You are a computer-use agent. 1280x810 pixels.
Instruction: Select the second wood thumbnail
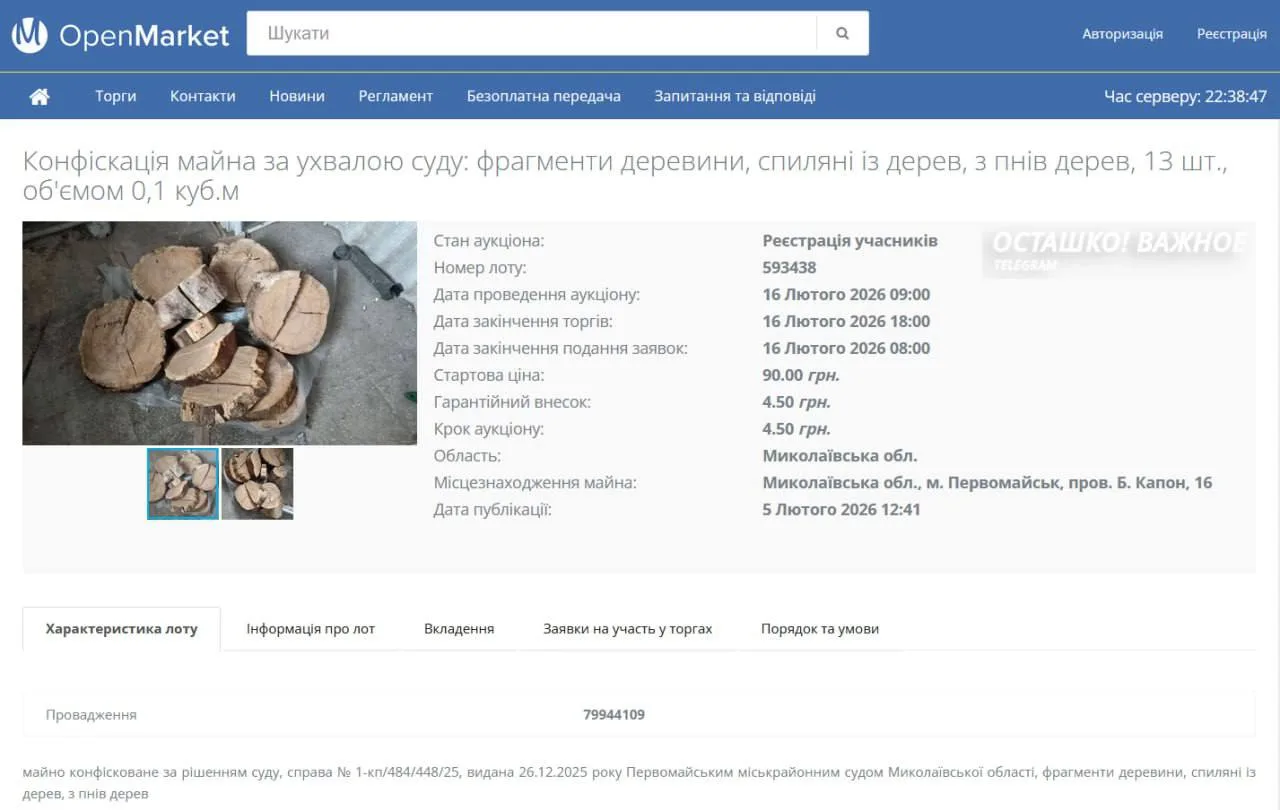257,484
